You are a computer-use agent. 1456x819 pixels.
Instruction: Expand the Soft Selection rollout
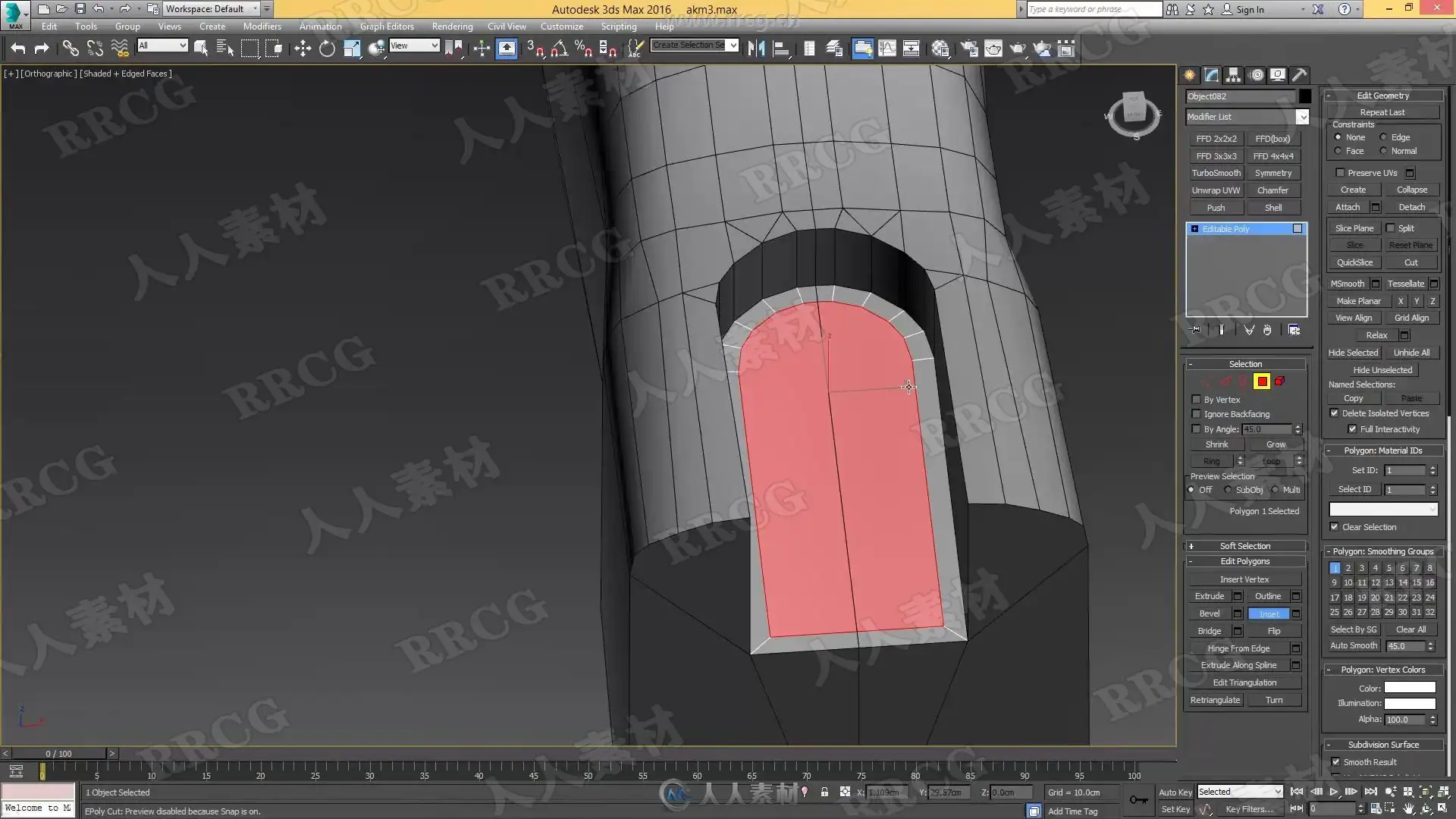1244,546
